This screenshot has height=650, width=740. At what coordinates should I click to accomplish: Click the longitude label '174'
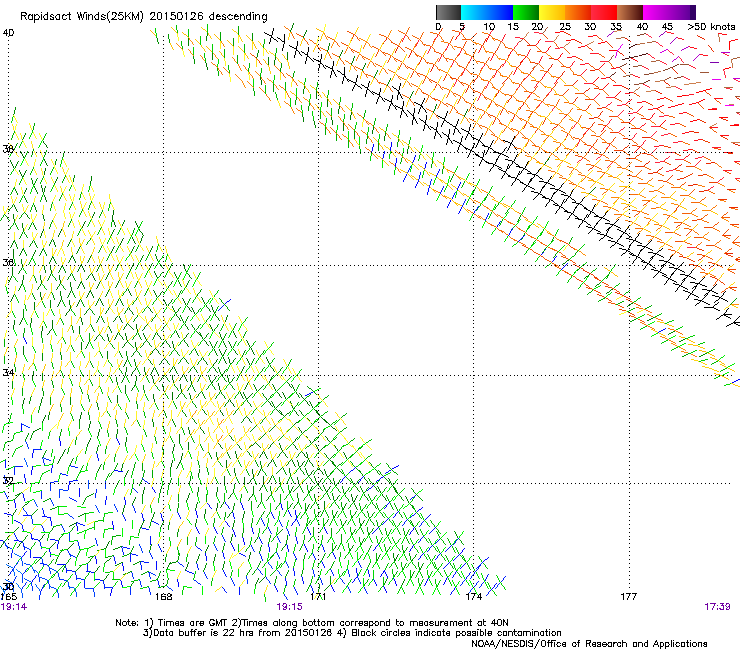474,597
